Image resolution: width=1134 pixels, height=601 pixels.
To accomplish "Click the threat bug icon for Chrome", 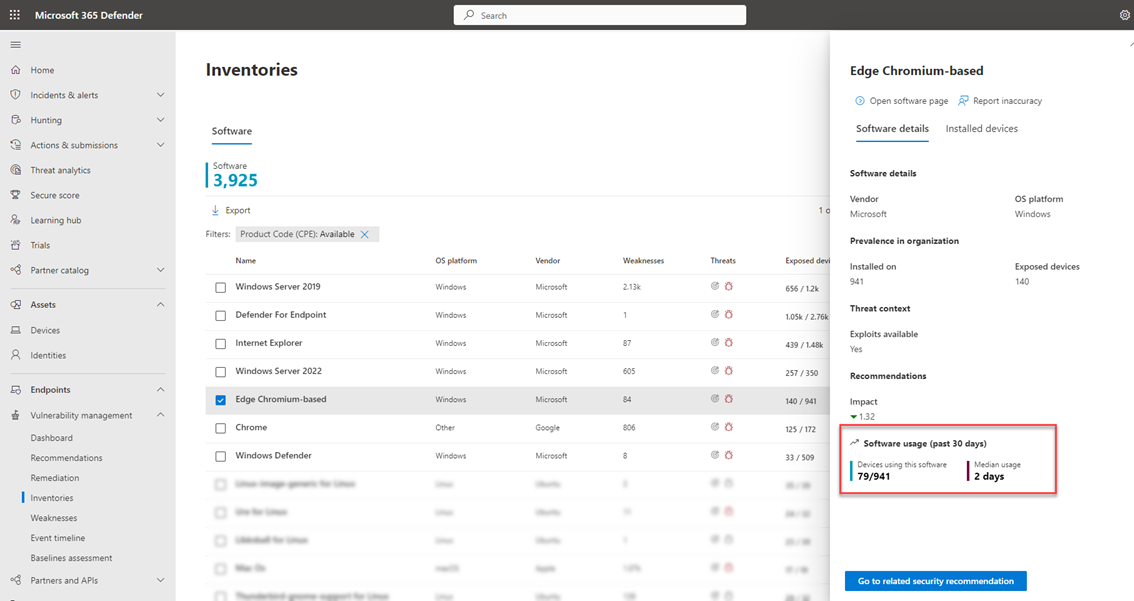I will tap(728, 427).
